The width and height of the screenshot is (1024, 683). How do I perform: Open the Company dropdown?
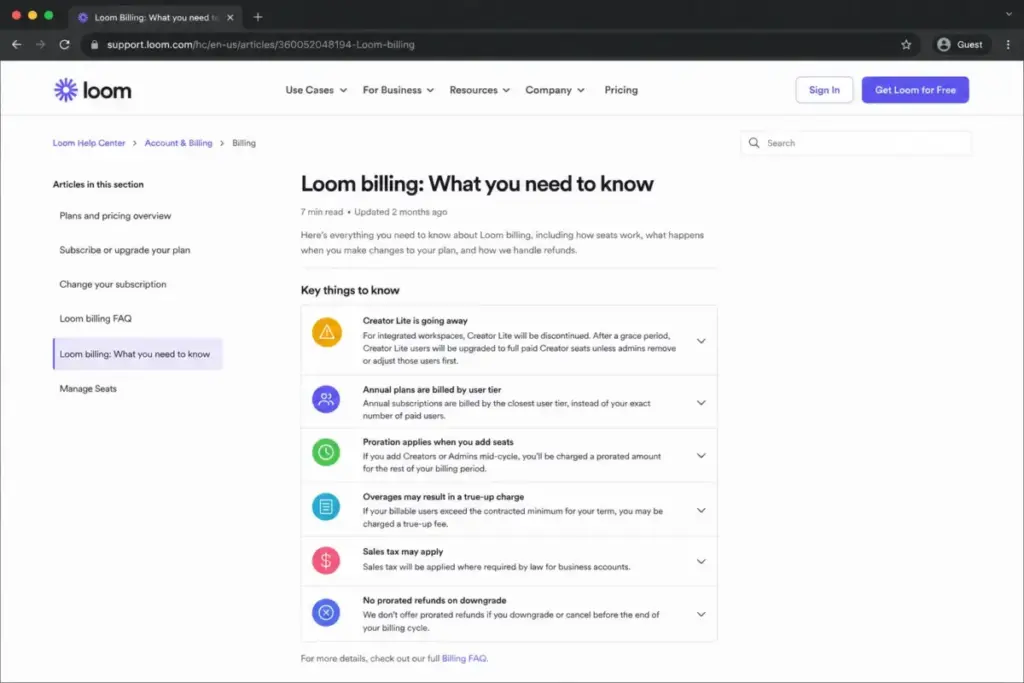554,90
